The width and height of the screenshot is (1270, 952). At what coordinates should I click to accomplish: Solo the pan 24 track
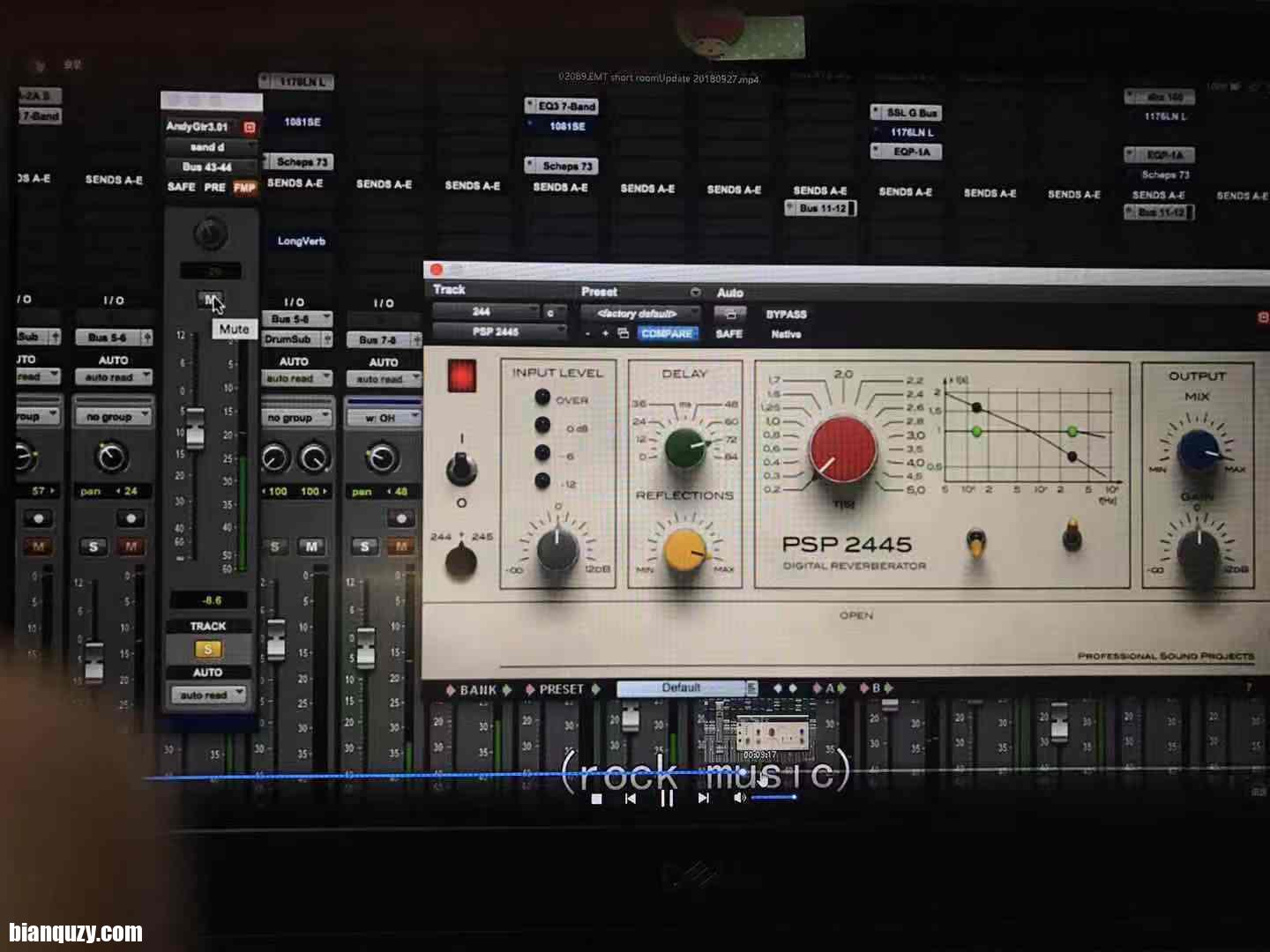93,547
